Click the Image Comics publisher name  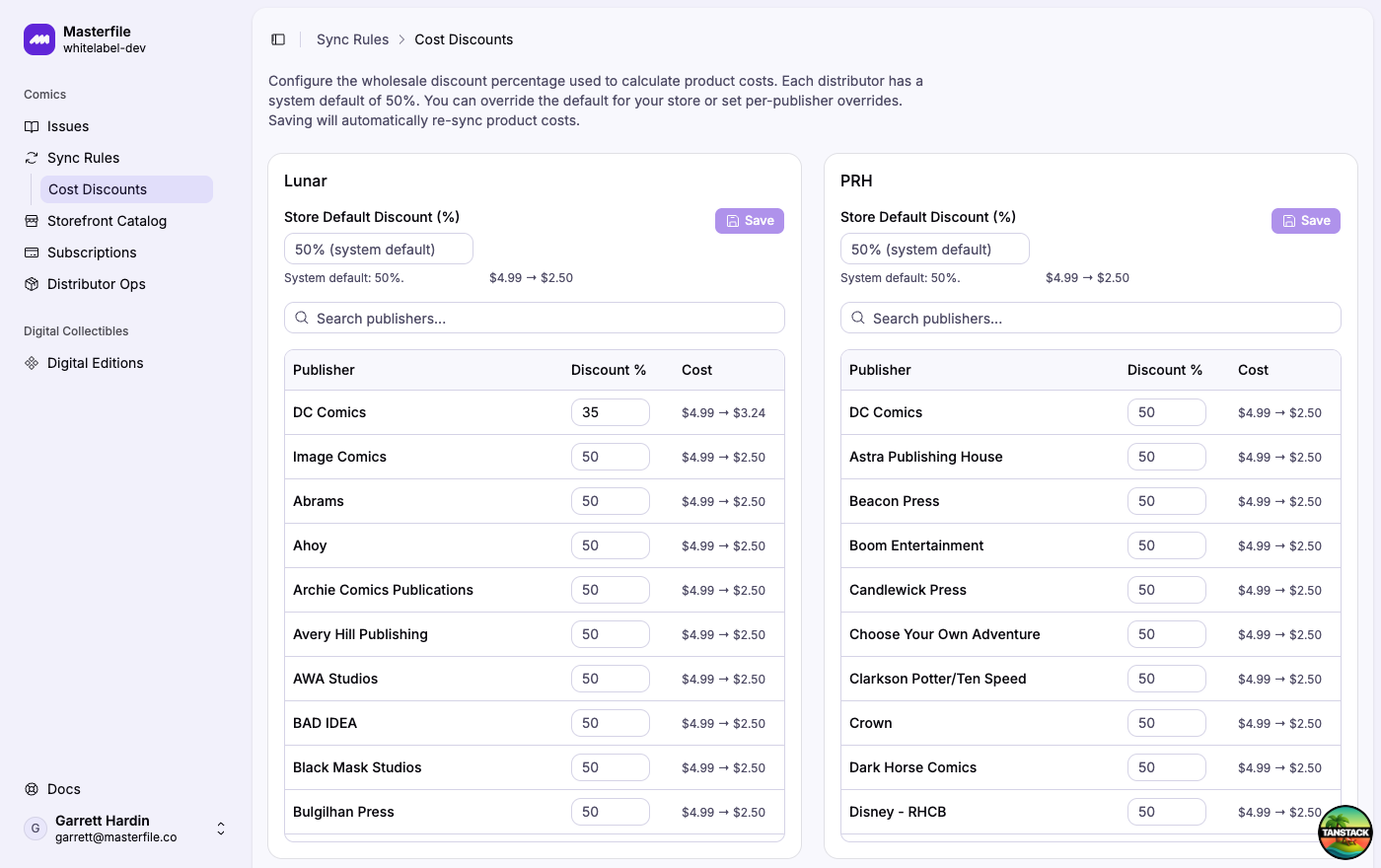click(x=339, y=457)
